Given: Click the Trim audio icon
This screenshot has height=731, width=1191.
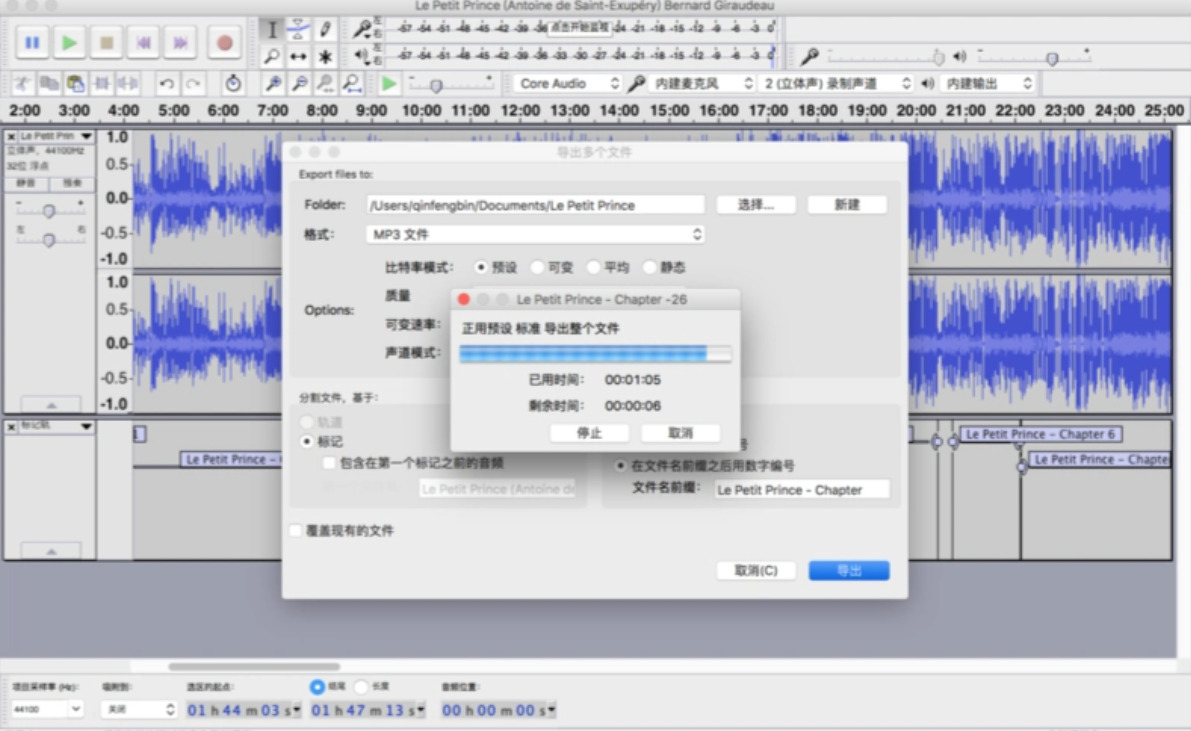Looking at the screenshot, I should (x=102, y=84).
